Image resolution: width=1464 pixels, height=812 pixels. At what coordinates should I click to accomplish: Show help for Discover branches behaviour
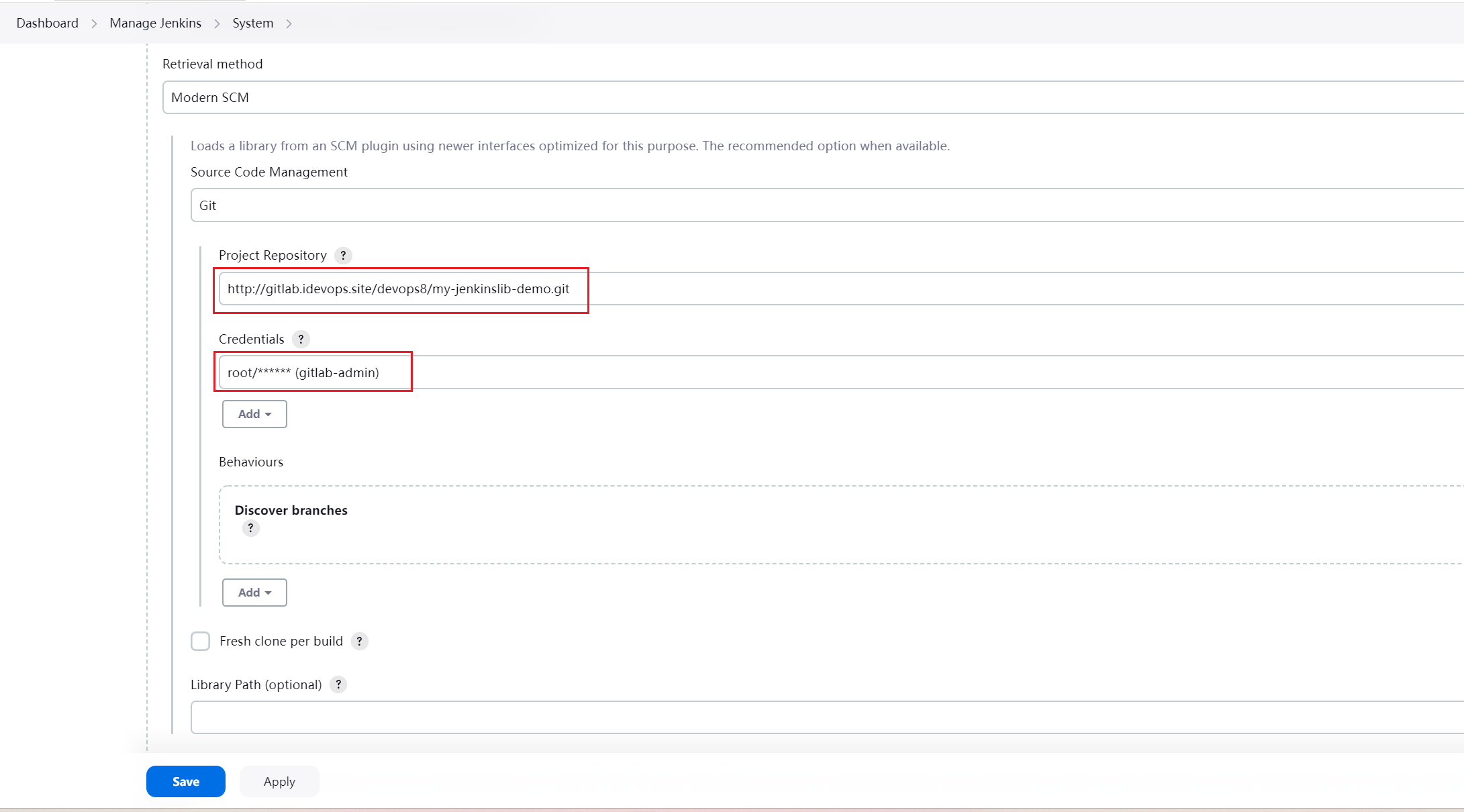coord(250,528)
